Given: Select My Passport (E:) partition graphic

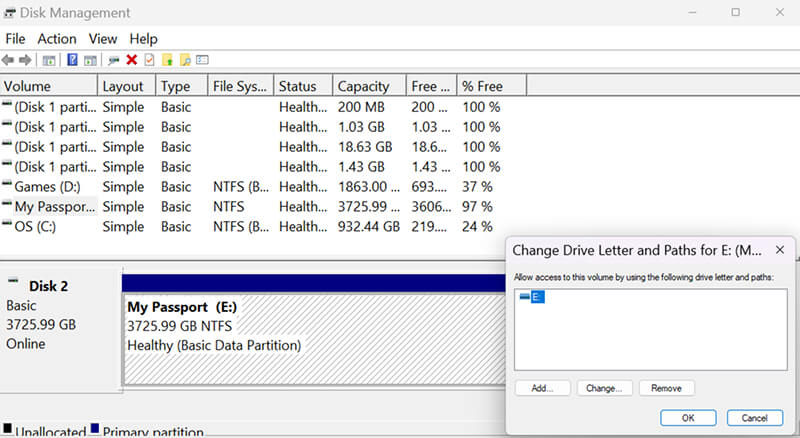Looking at the screenshot, I should point(314,339).
